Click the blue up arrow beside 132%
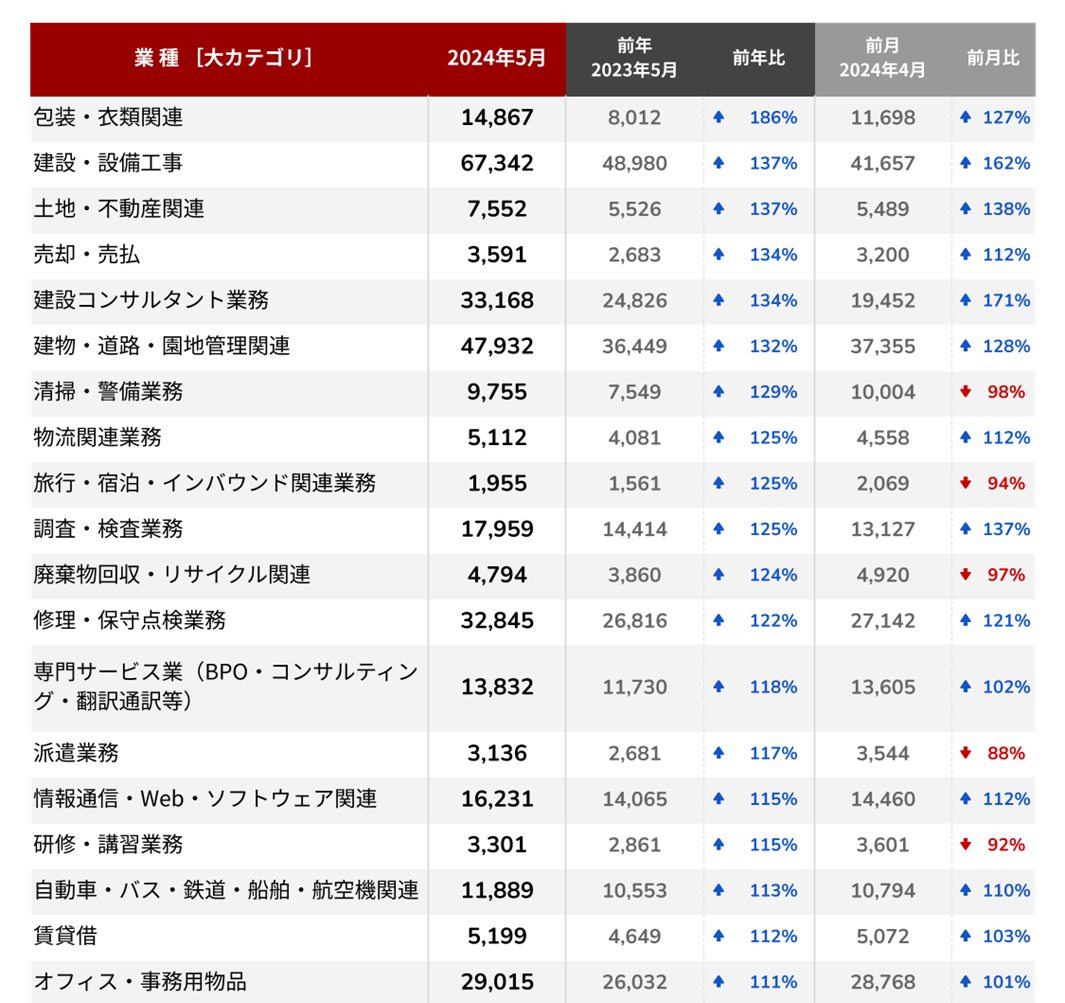 tap(719, 346)
